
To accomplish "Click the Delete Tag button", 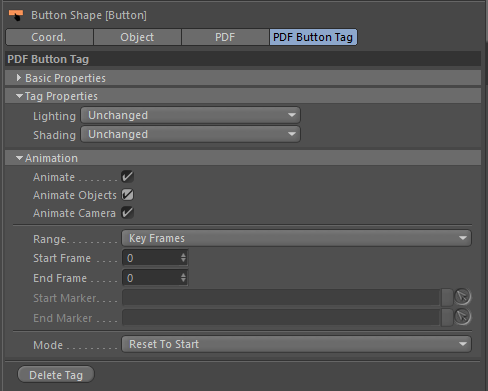I will (x=56, y=375).
